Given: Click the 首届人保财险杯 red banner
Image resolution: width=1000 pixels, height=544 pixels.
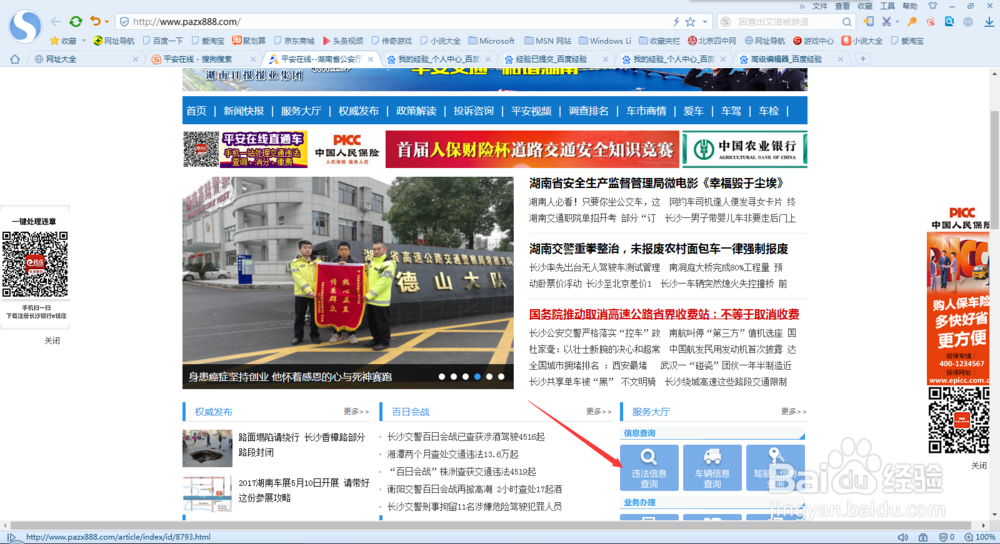Looking at the screenshot, I should (x=533, y=149).
